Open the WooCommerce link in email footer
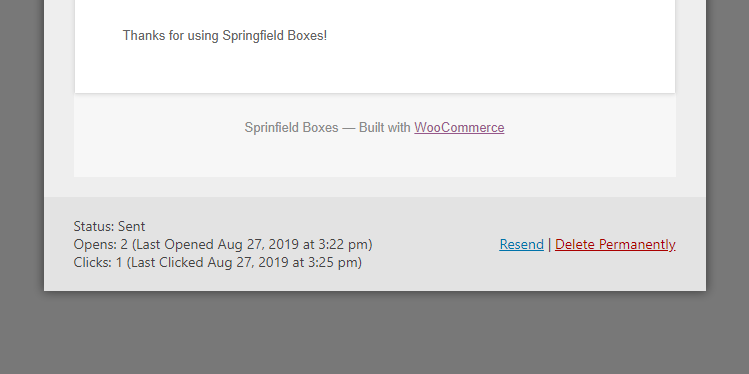This screenshot has height=374, width=749. tap(459, 128)
